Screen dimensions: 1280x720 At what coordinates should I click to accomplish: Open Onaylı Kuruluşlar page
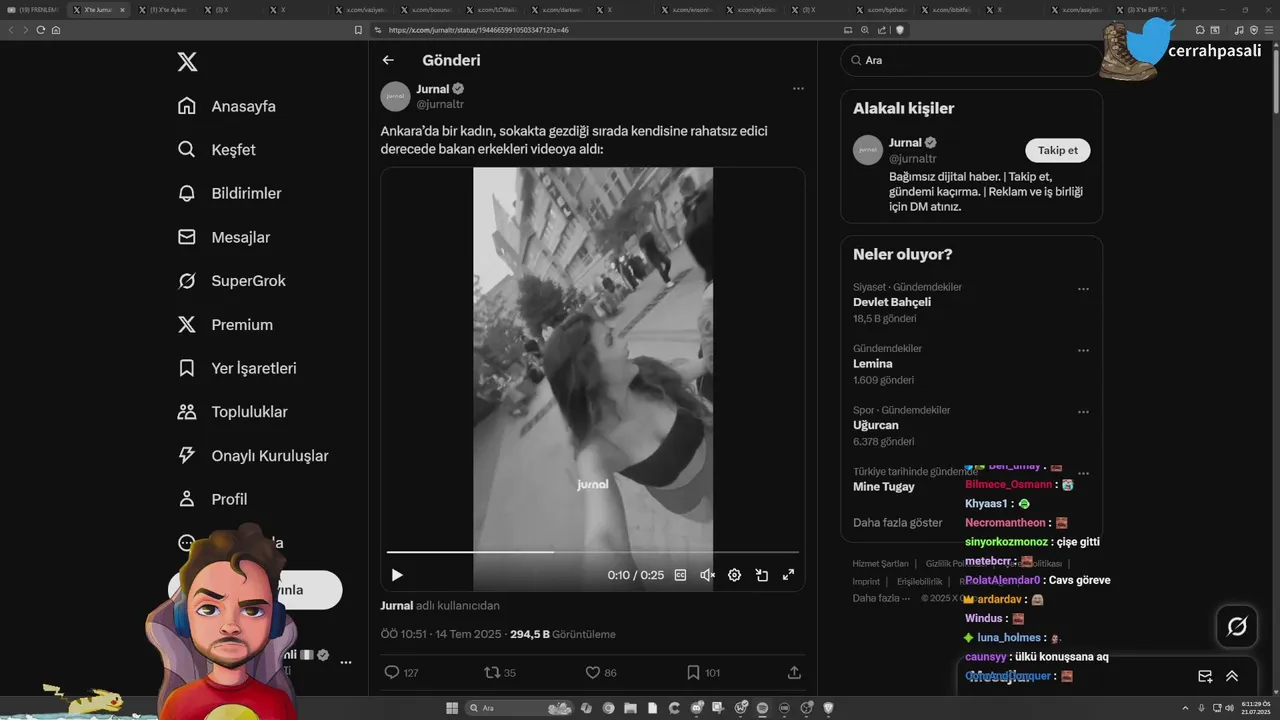tap(252, 456)
